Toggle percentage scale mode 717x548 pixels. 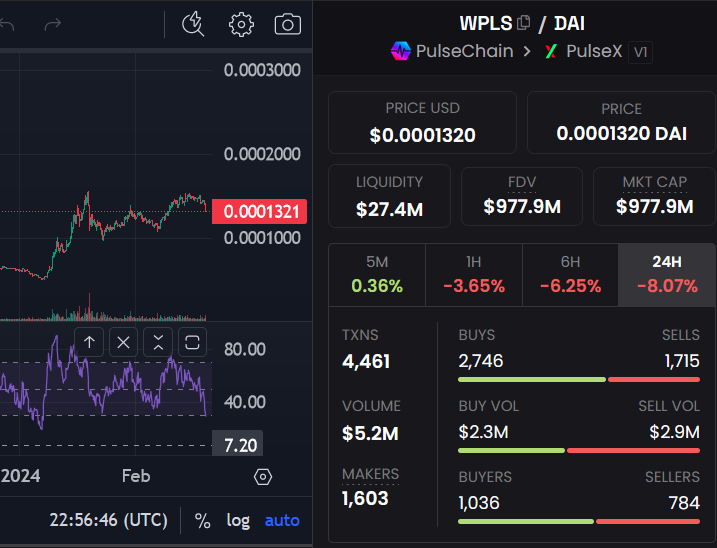202,521
